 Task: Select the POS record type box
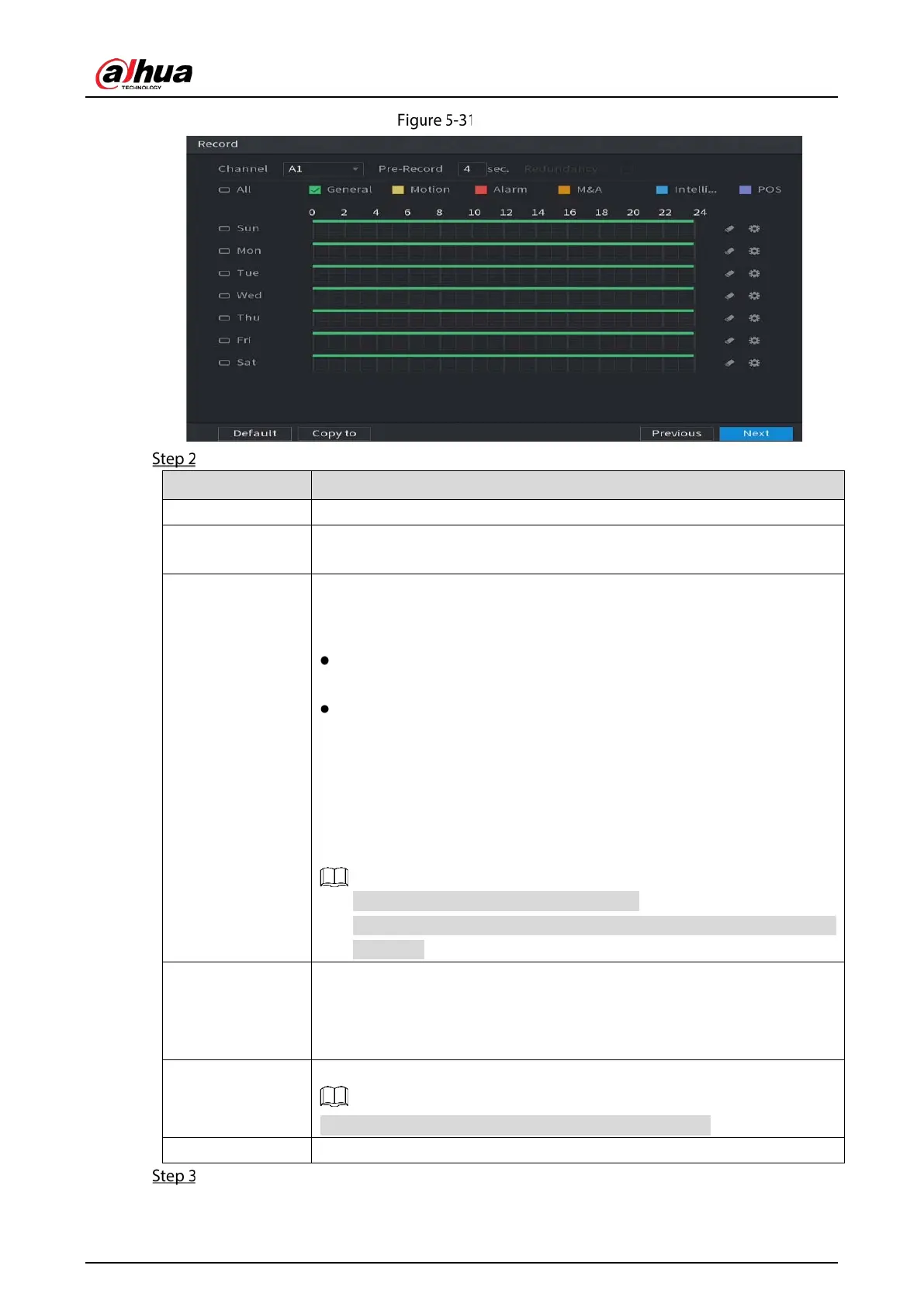pos(746,190)
